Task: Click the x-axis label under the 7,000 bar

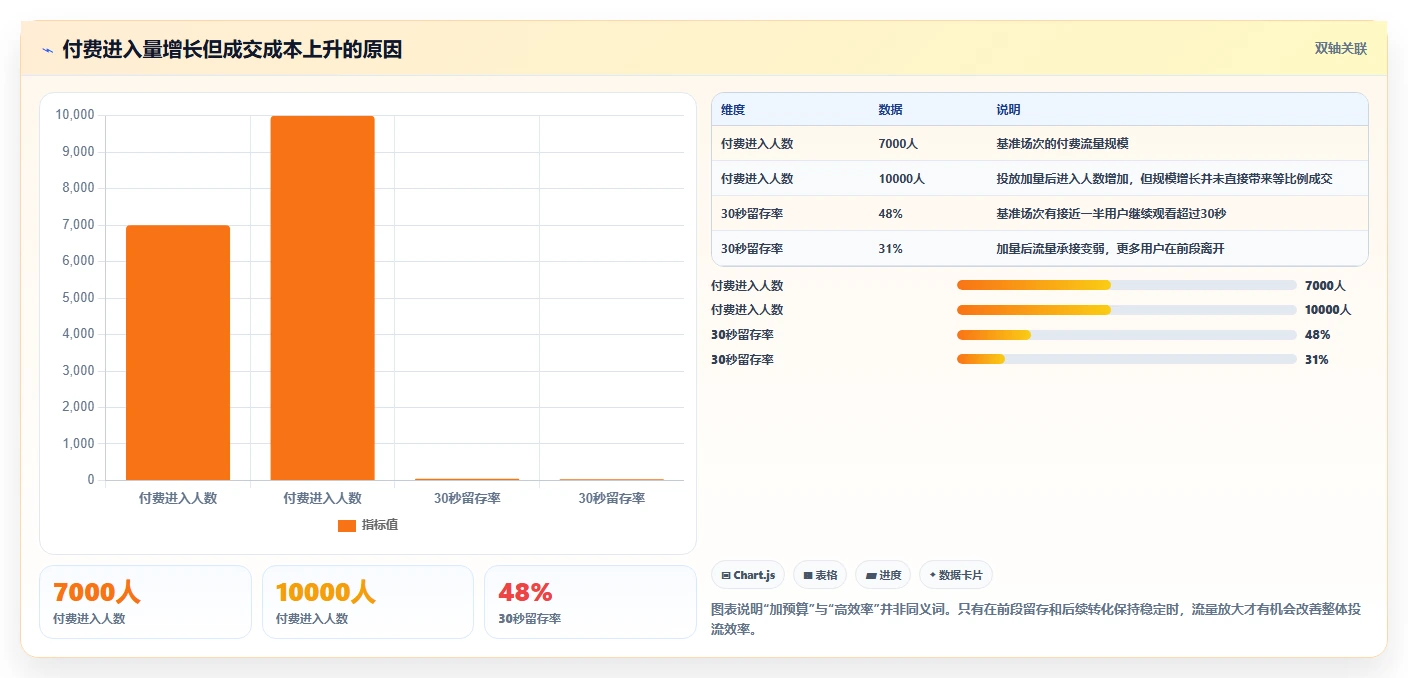Action: [178, 498]
